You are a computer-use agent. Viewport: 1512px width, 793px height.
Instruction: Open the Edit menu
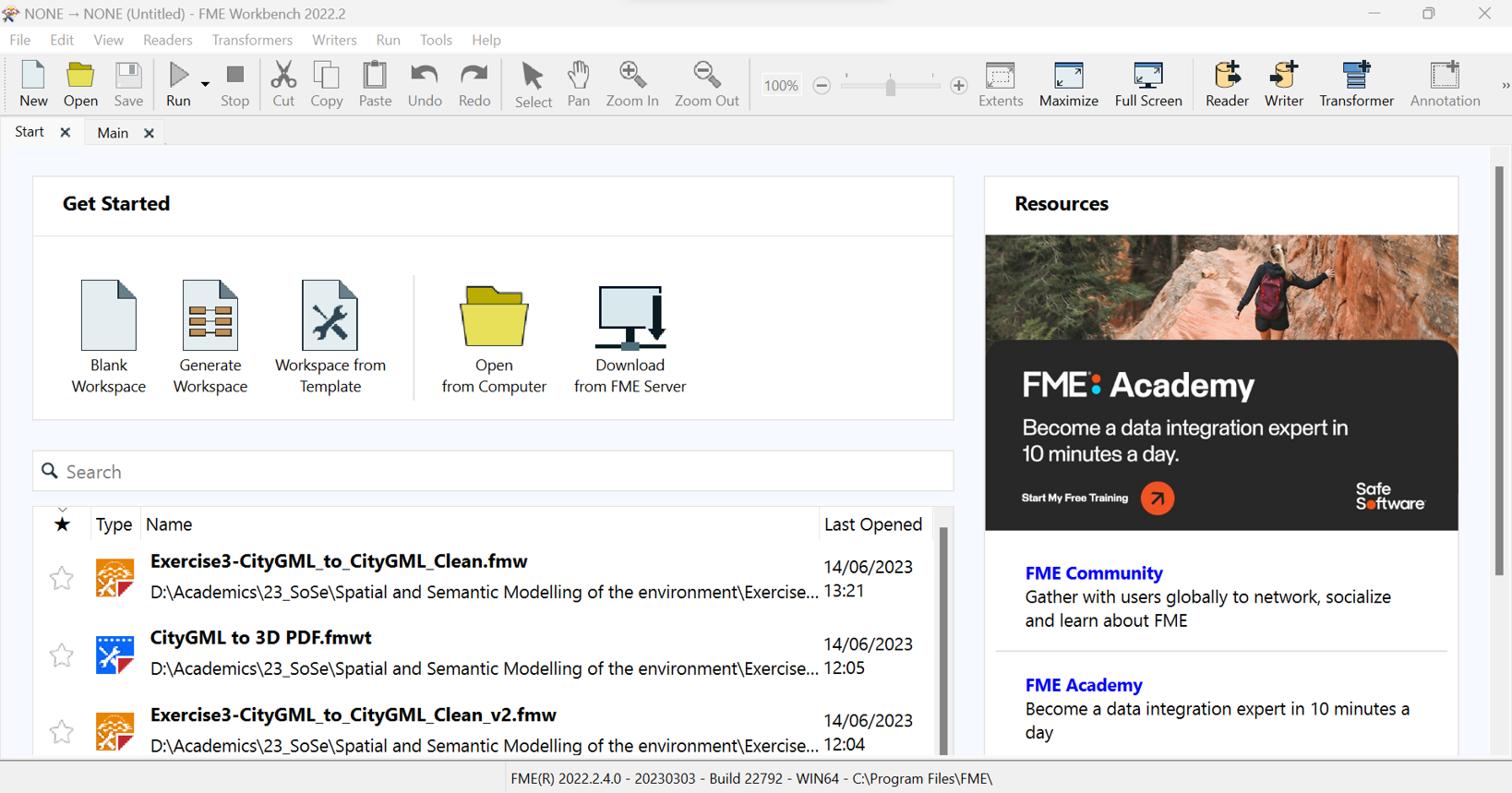click(x=62, y=40)
